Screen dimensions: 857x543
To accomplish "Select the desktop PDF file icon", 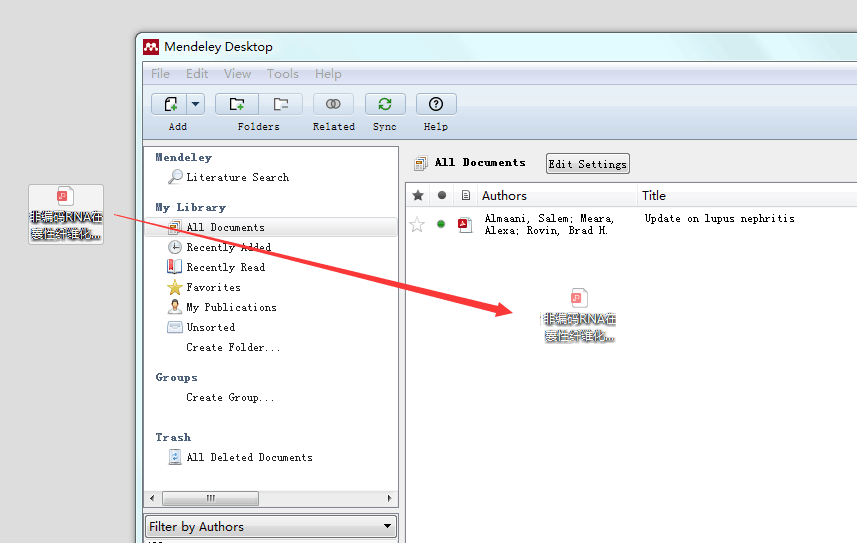I will (66, 214).
